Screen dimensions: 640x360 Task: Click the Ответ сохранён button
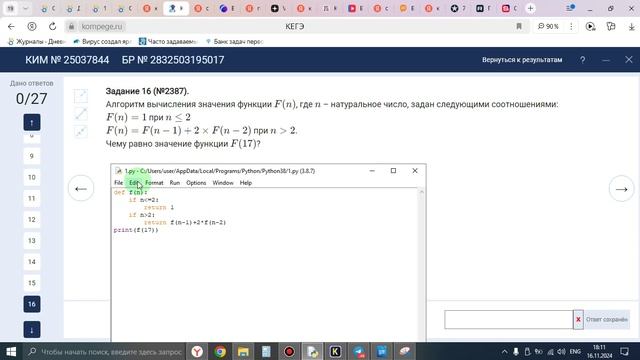click(x=607, y=320)
